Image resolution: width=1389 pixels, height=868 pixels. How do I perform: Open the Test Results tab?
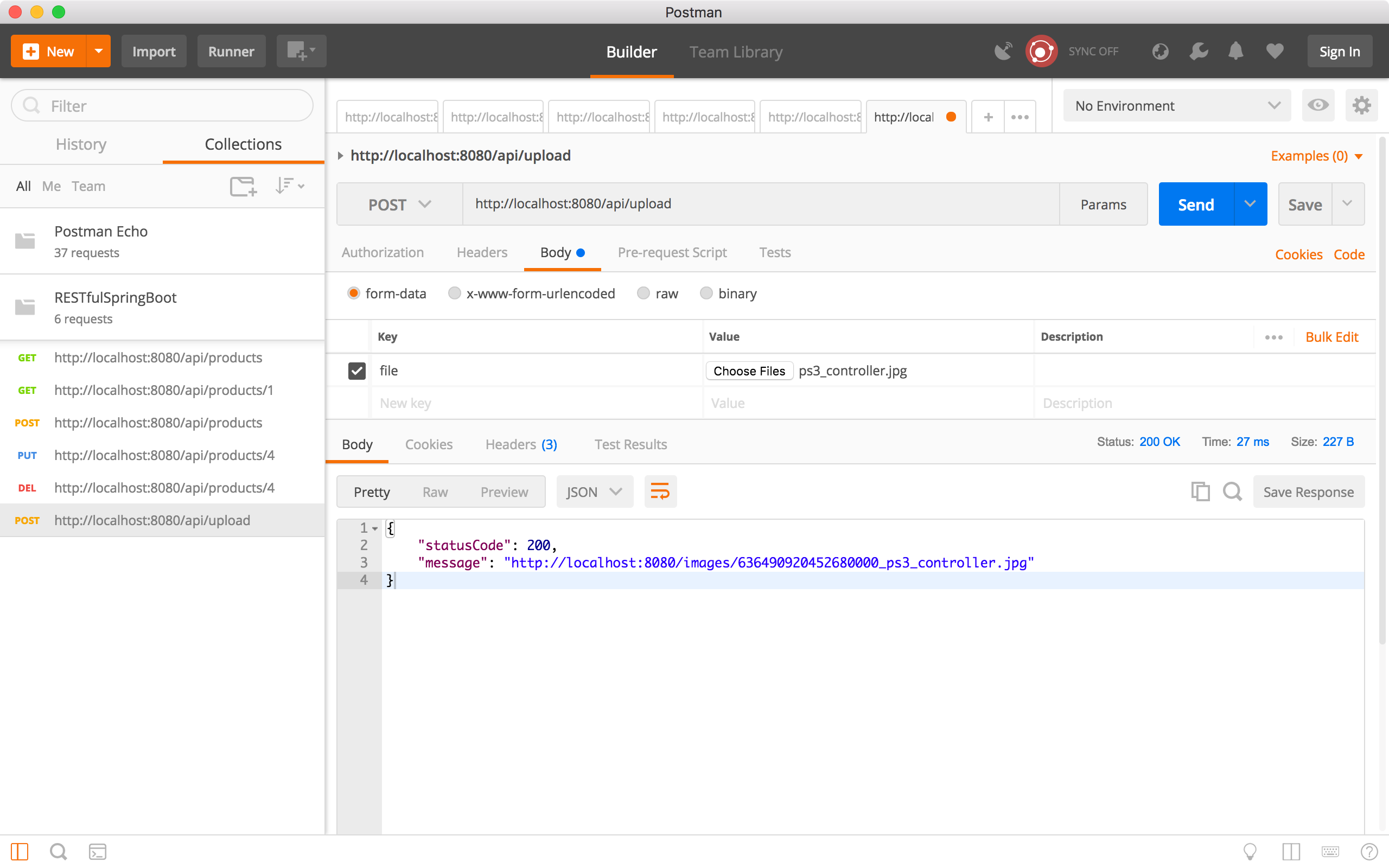[630, 444]
